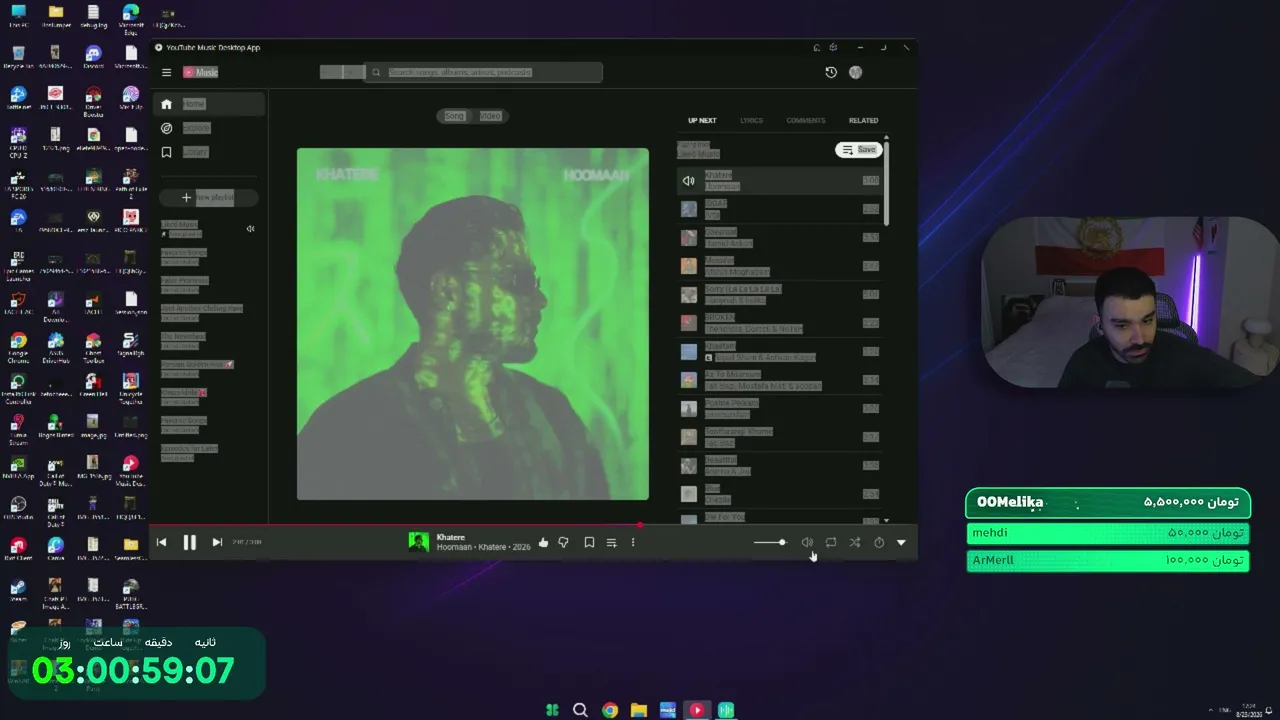Toggle repeat mode

point(831,542)
